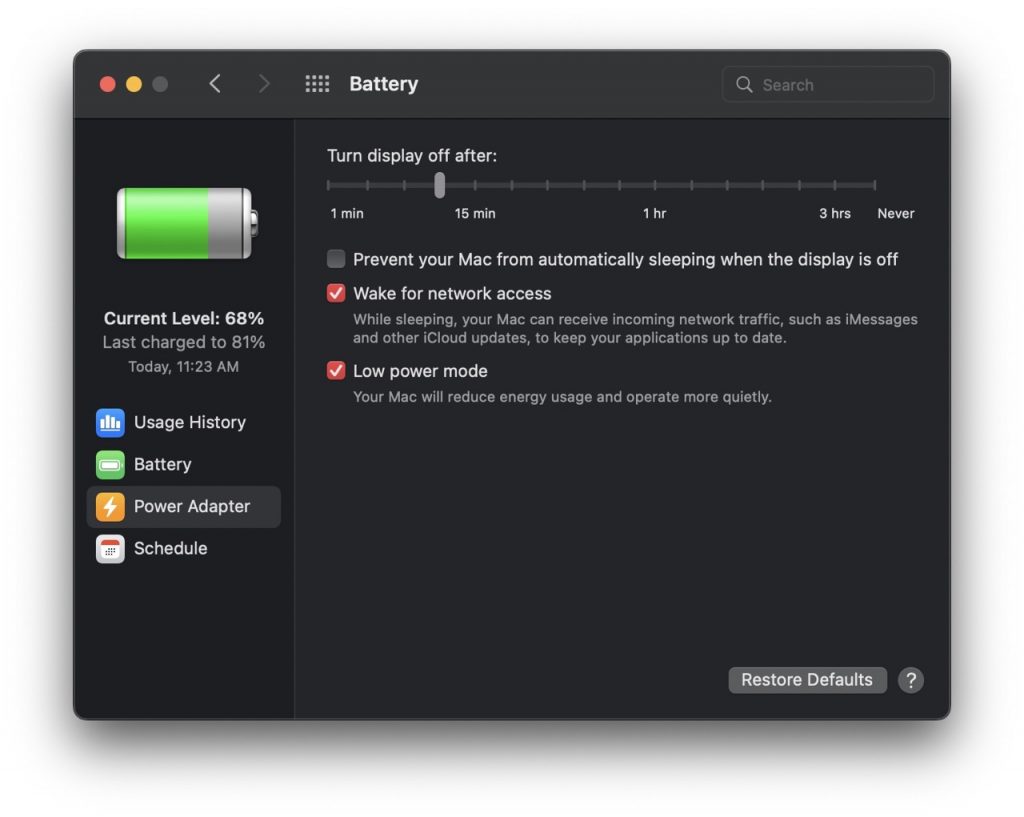
Task: Click the forward navigation arrow
Action: (263, 84)
